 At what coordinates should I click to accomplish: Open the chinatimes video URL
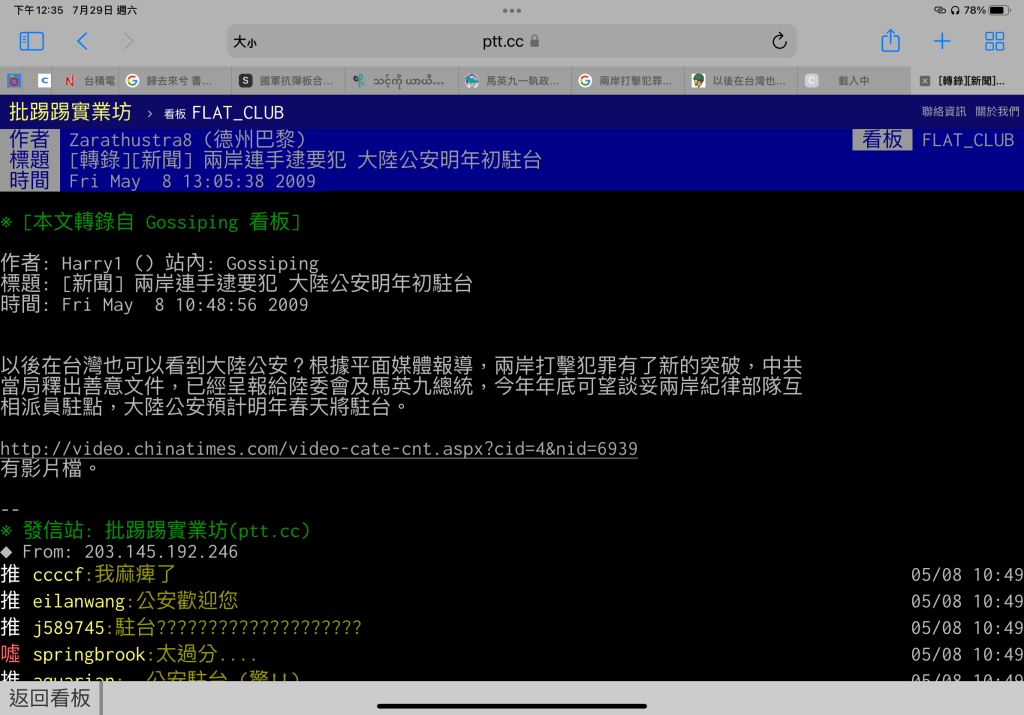point(319,449)
